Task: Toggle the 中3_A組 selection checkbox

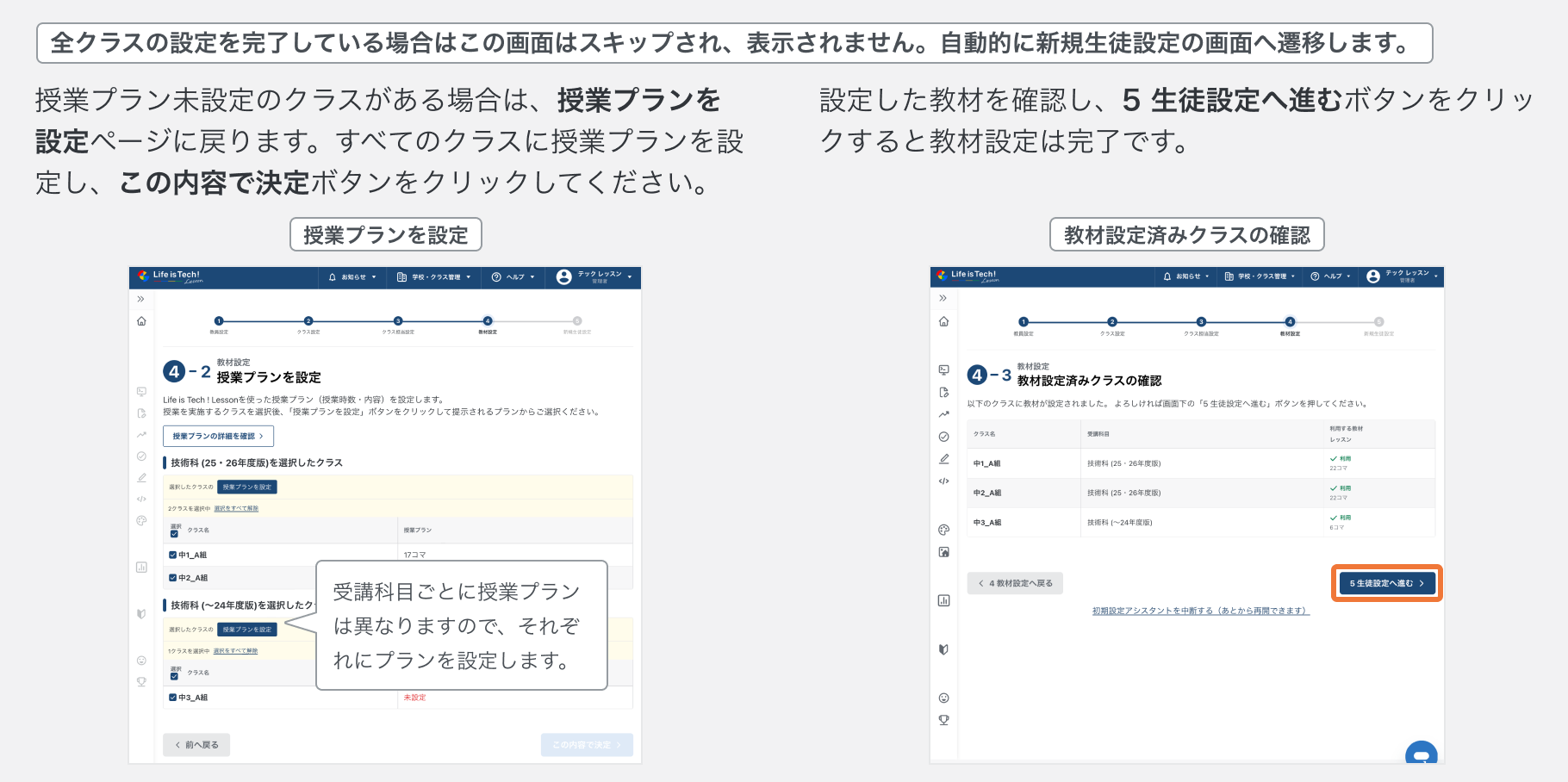Action: [171, 698]
